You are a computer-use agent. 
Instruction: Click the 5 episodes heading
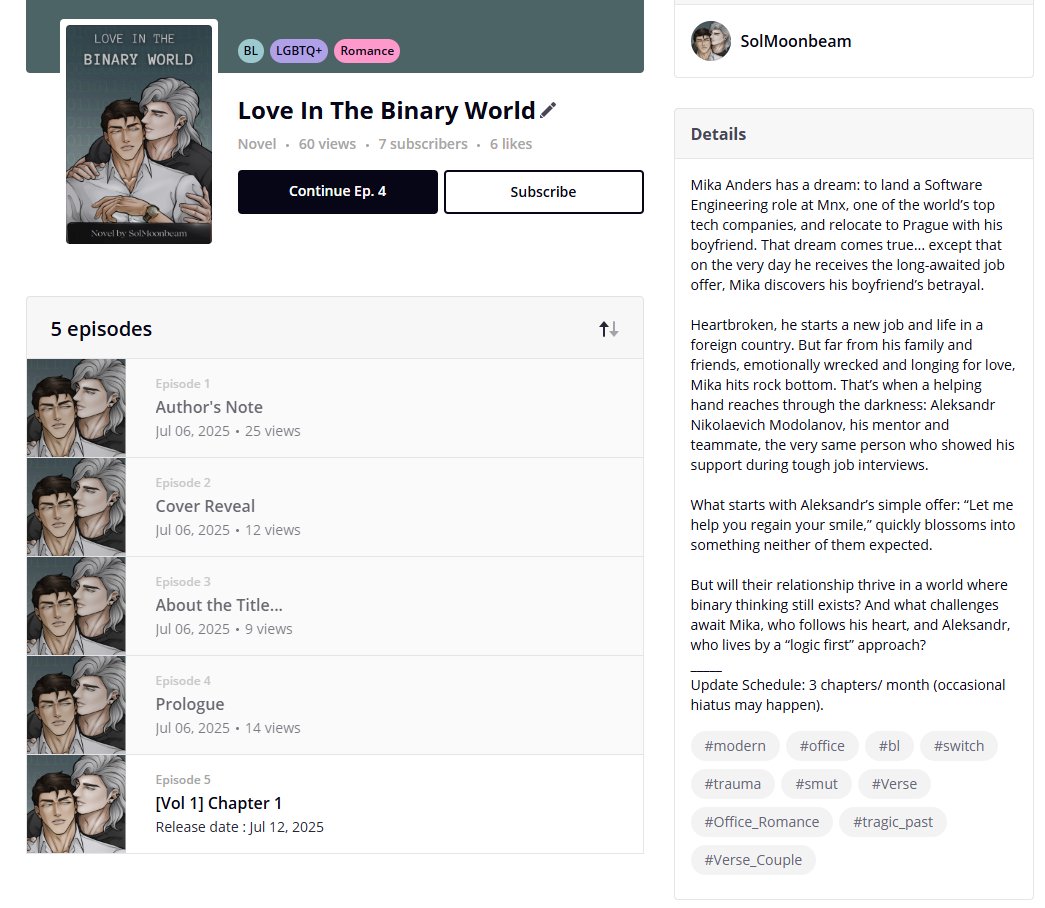101,329
